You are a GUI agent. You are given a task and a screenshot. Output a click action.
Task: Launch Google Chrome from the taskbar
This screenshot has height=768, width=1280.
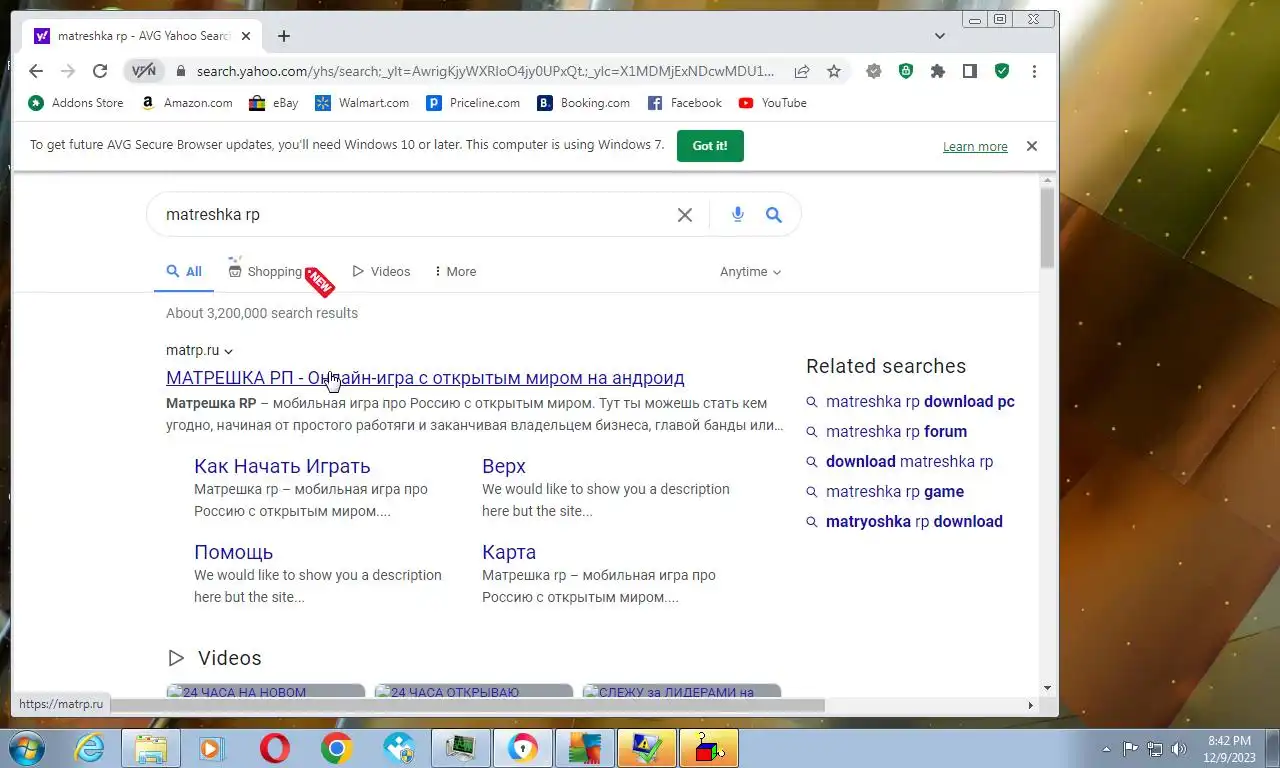[x=336, y=748]
